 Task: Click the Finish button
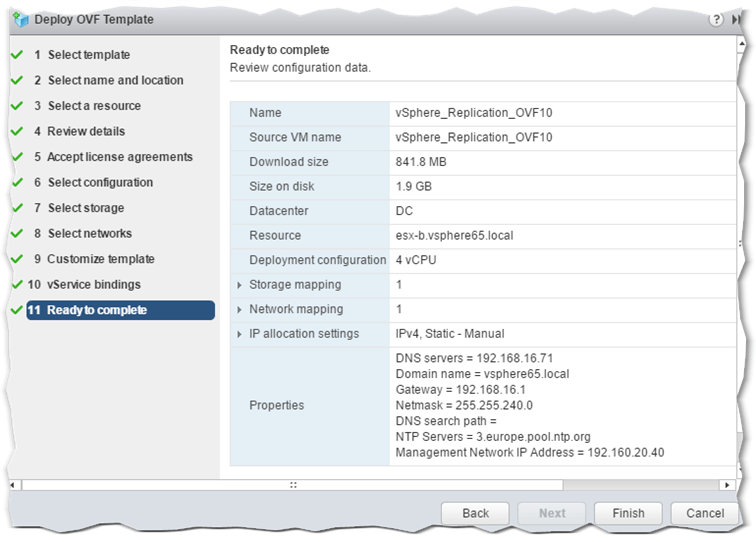[628, 513]
